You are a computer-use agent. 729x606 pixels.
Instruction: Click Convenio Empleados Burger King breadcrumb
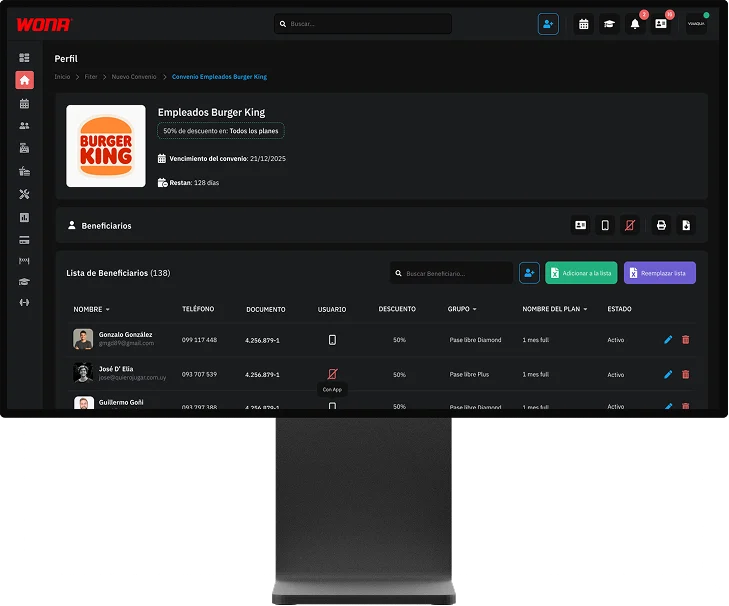point(219,77)
